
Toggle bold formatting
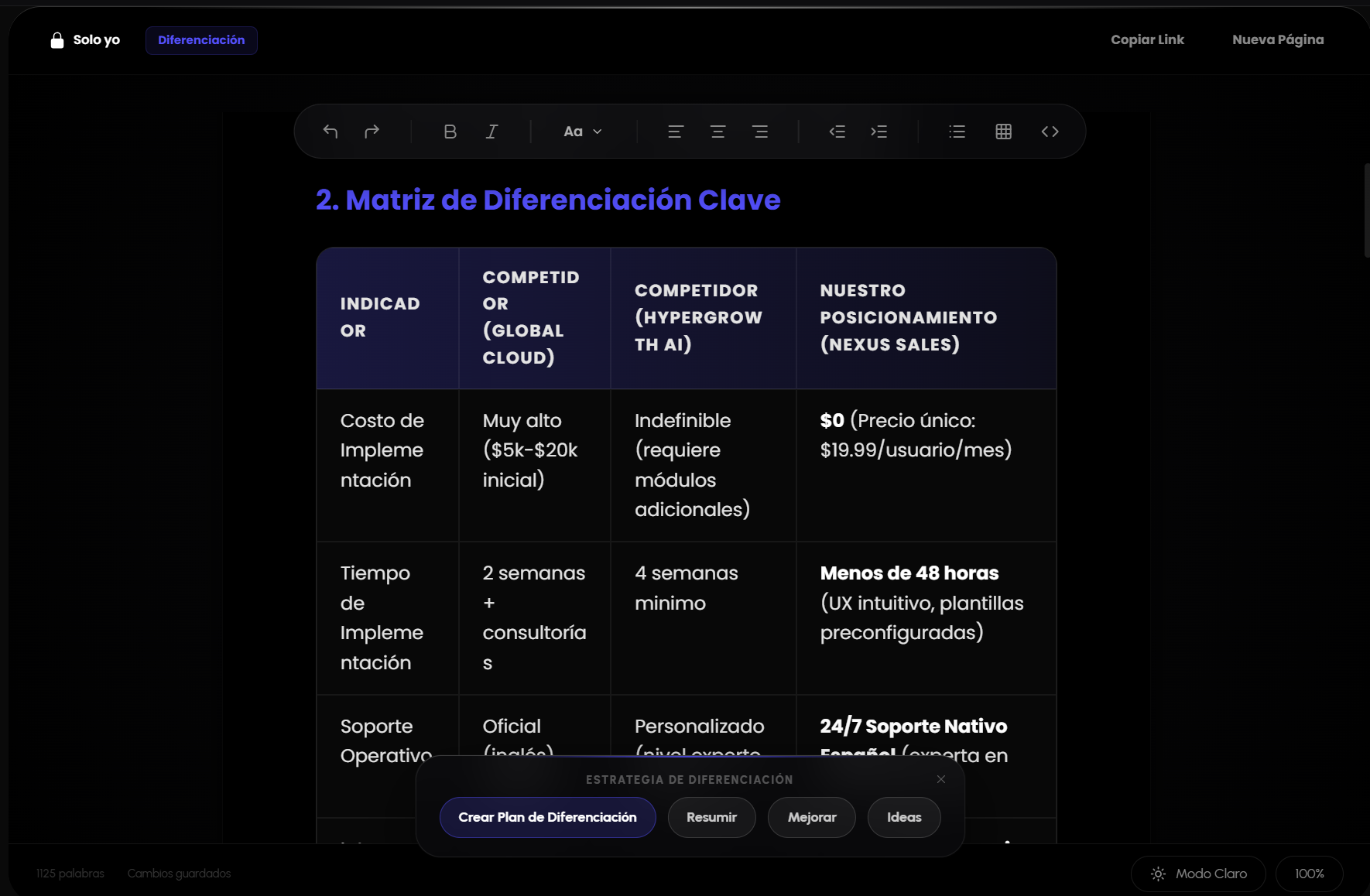coord(450,132)
